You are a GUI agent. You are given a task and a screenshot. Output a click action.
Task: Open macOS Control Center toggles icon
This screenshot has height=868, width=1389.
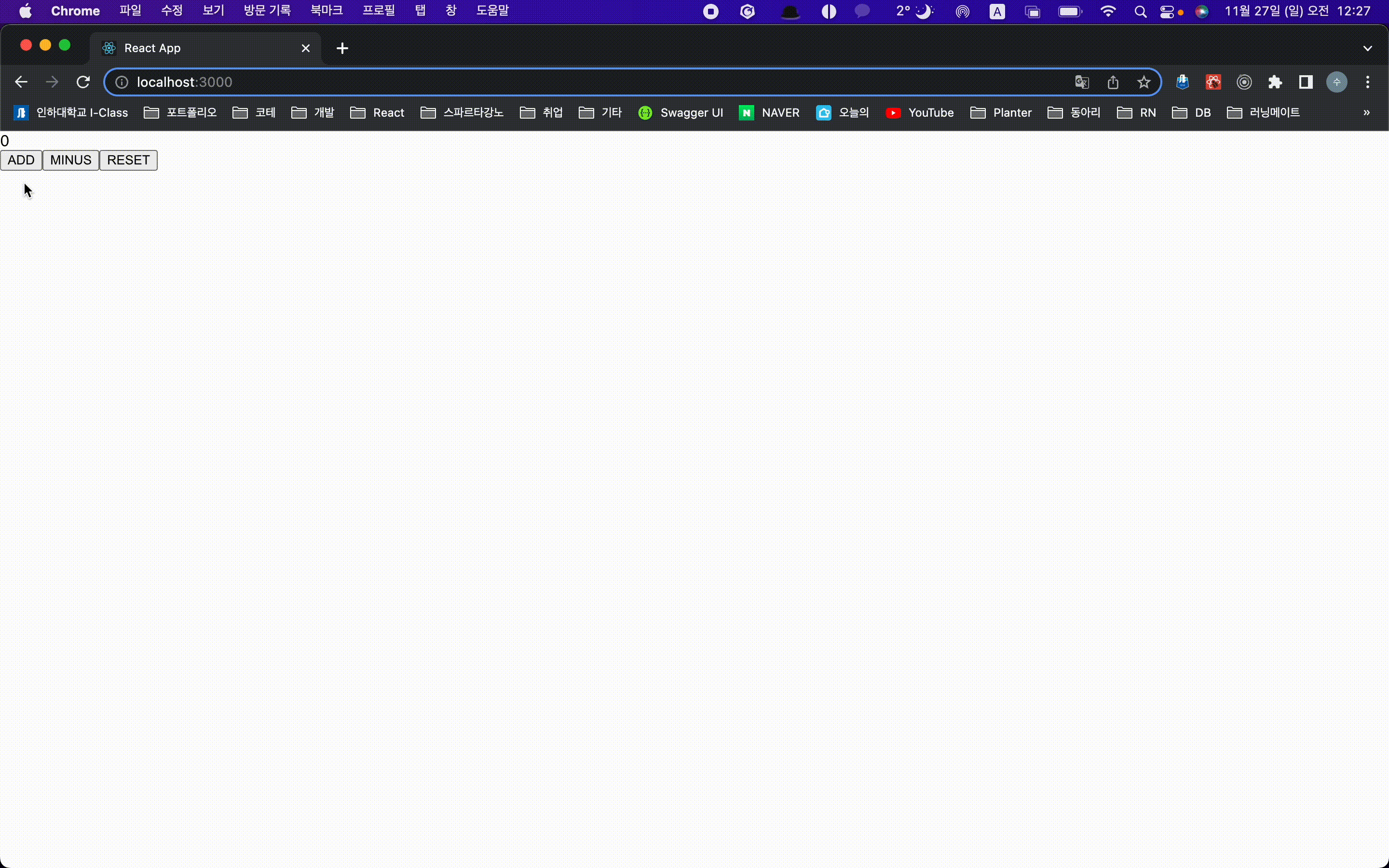click(x=1167, y=12)
